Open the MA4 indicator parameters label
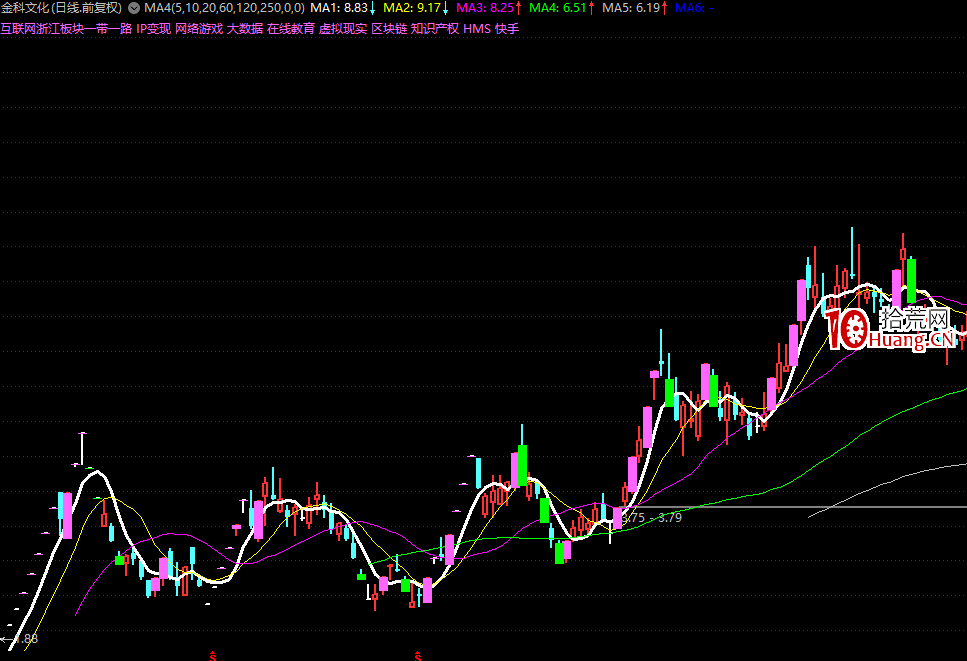The height and width of the screenshot is (661, 967). pos(224,8)
